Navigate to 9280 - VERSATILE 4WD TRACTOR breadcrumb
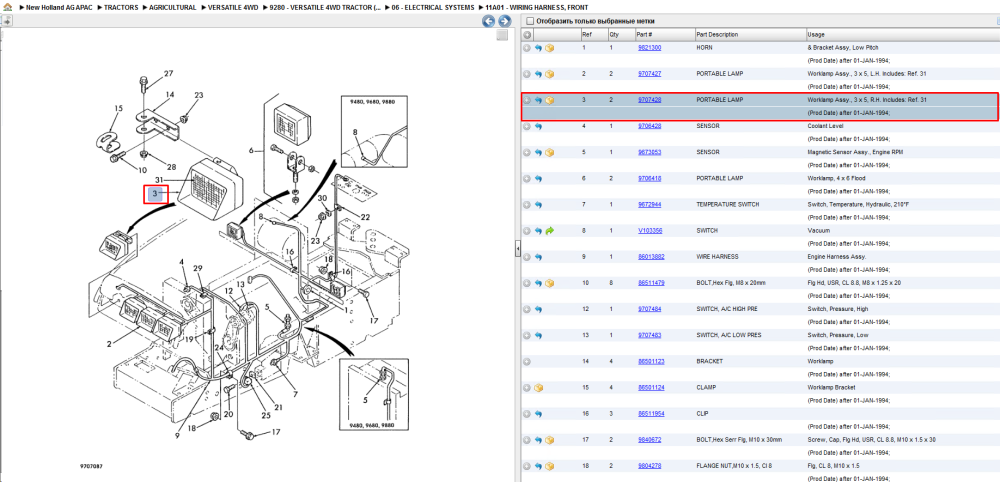The width and height of the screenshot is (1000, 482). pos(325,8)
